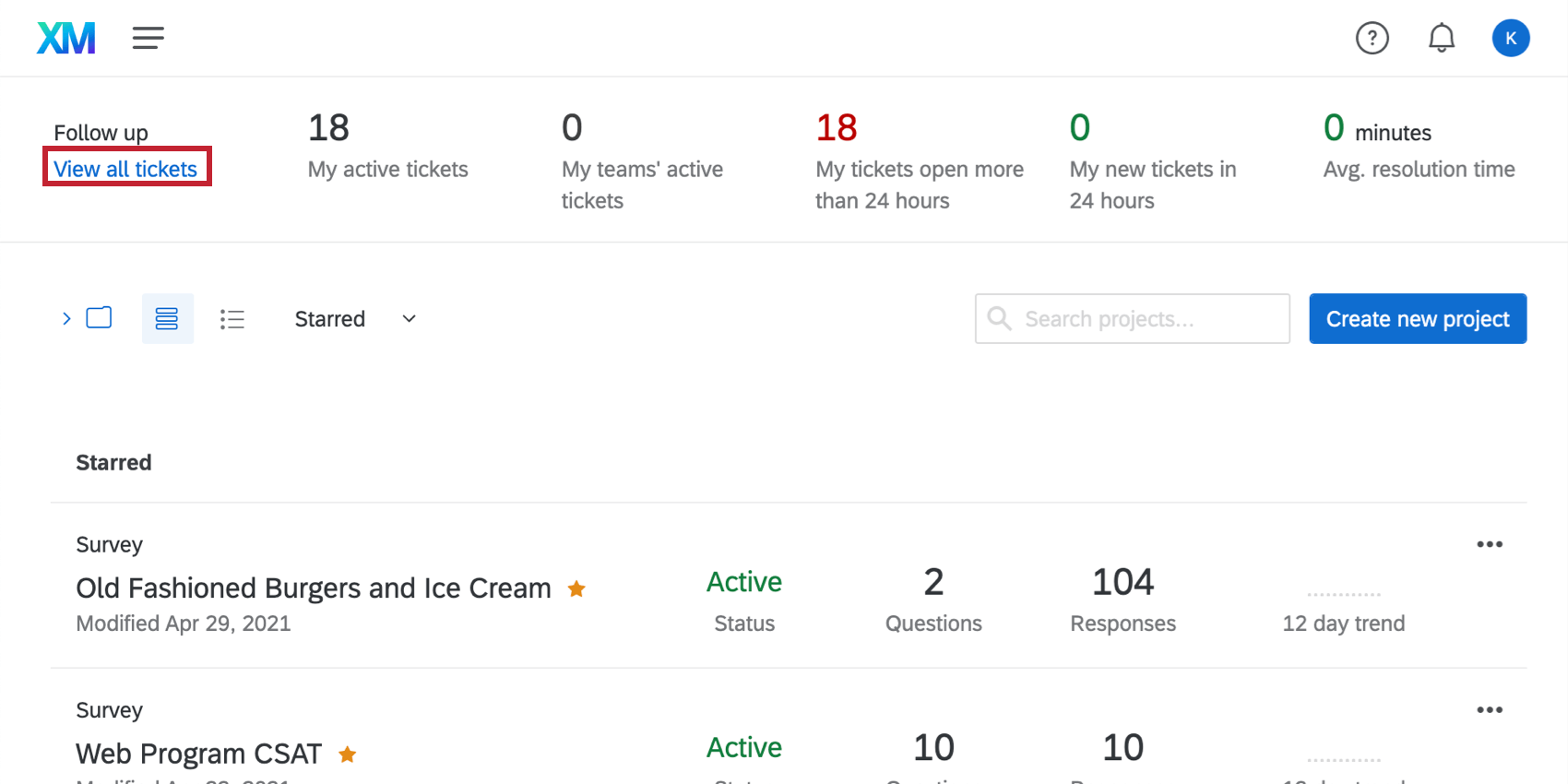Open the hamburger navigation menu
This screenshot has height=784, width=1568.
click(x=148, y=38)
